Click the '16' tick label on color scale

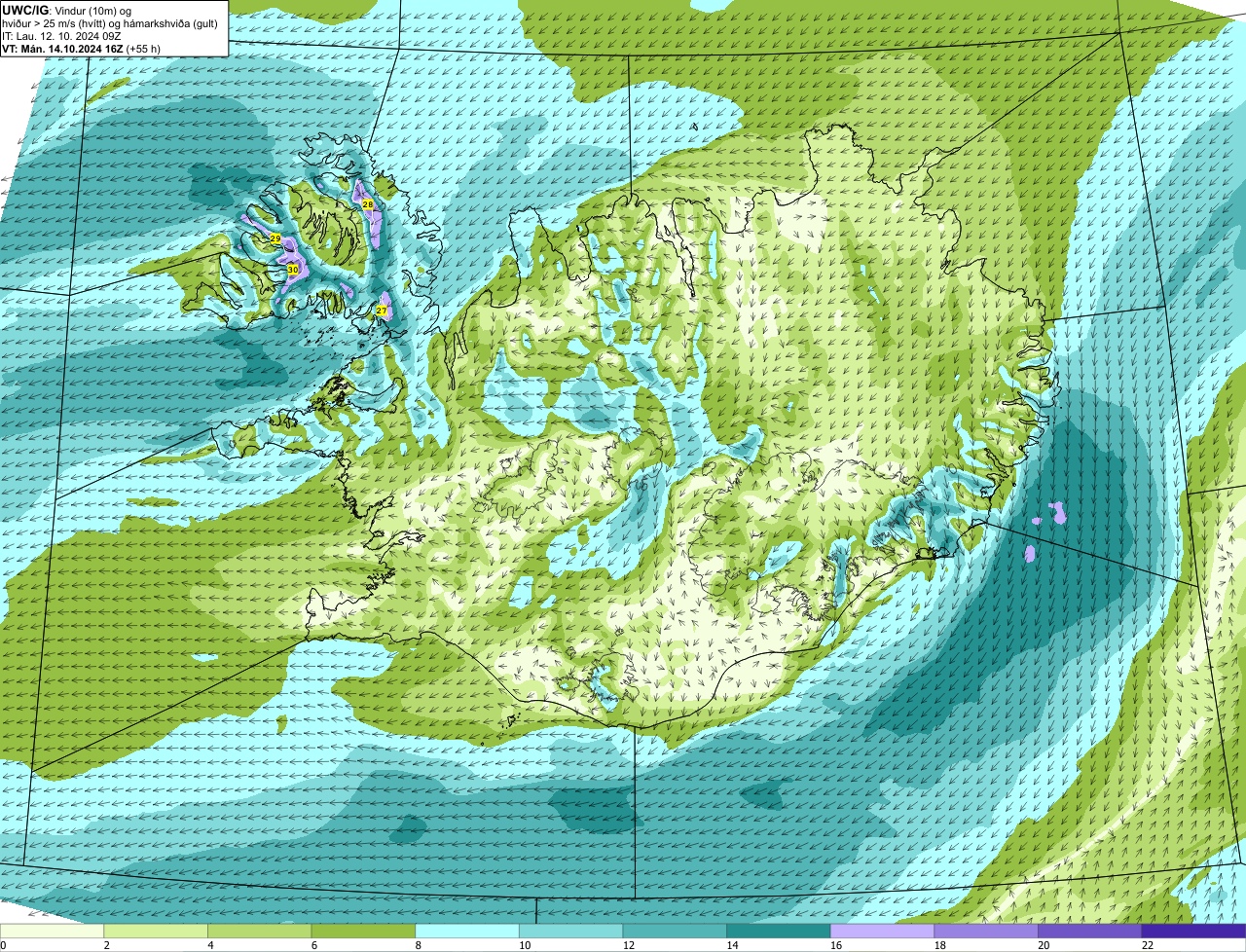coord(836,945)
